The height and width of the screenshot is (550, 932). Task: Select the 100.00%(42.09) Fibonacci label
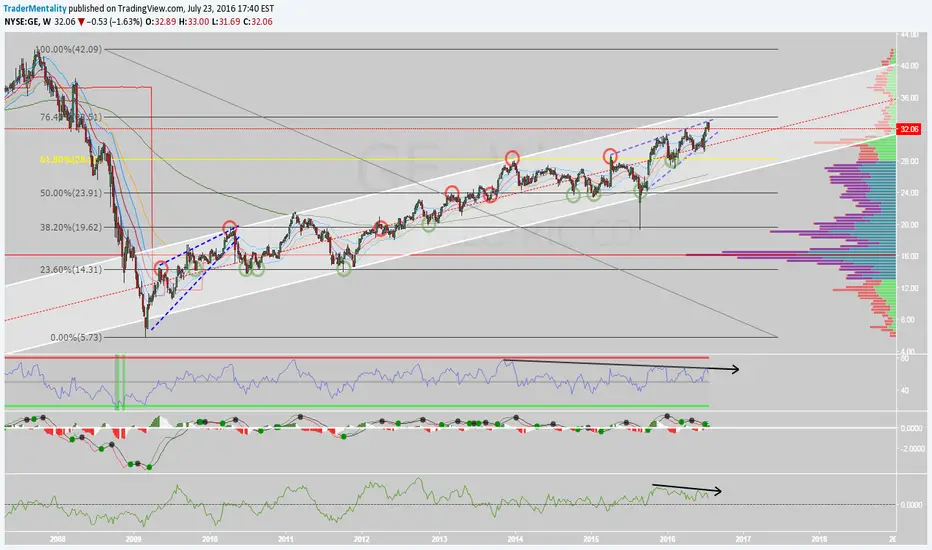[69, 49]
